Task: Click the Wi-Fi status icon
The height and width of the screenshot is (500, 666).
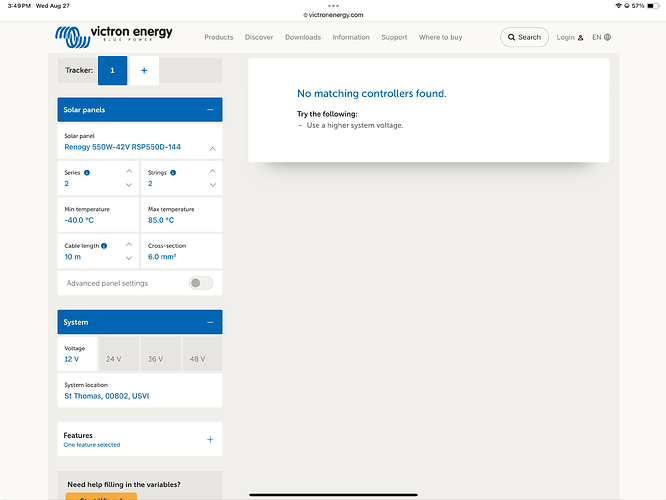Action: click(x=618, y=6)
